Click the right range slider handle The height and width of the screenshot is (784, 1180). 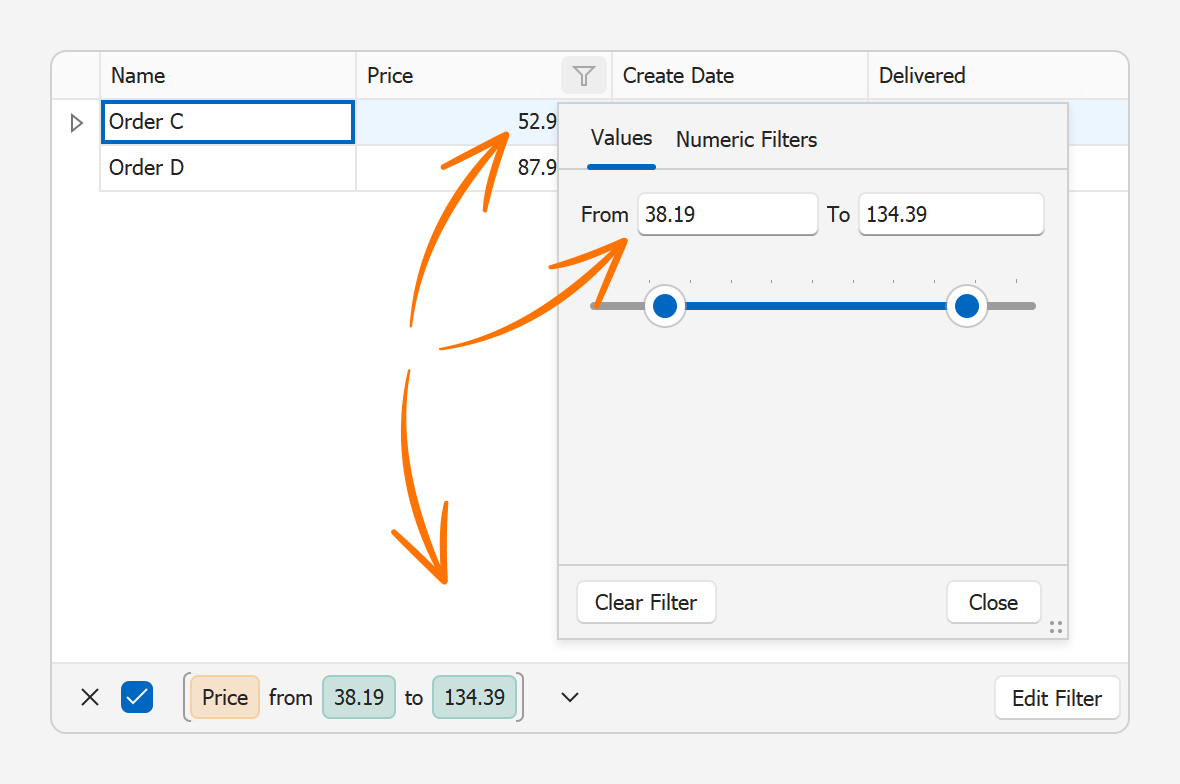coord(967,306)
